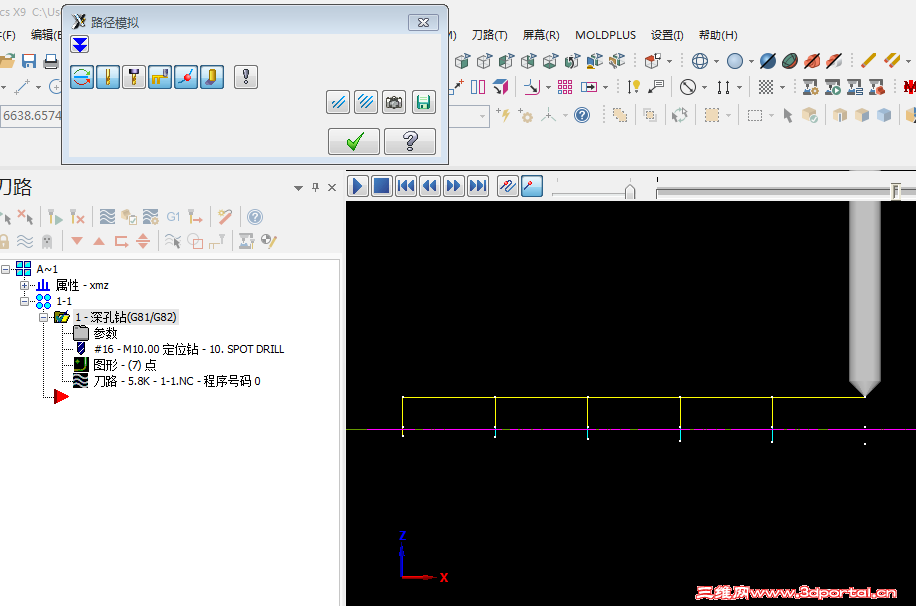Close the 刀路 toolpaths panel
This screenshot has width=916, height=606.
(332, 188)
